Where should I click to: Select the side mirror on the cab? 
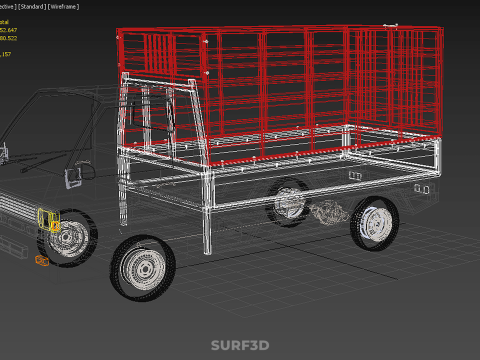point(73,178)
